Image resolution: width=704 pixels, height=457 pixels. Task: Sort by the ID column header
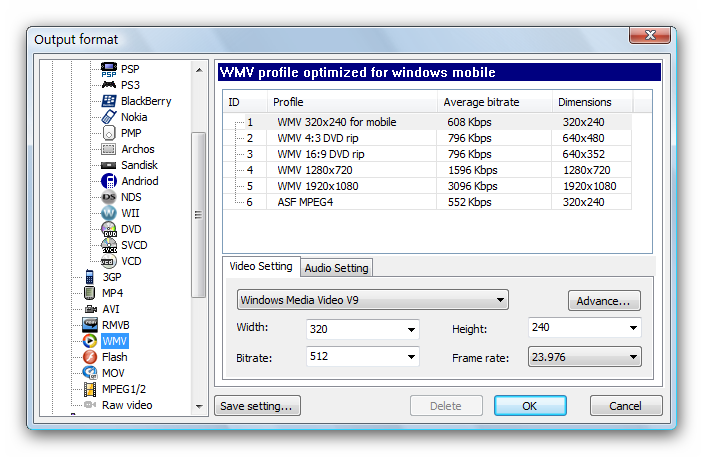pos(245,102)
